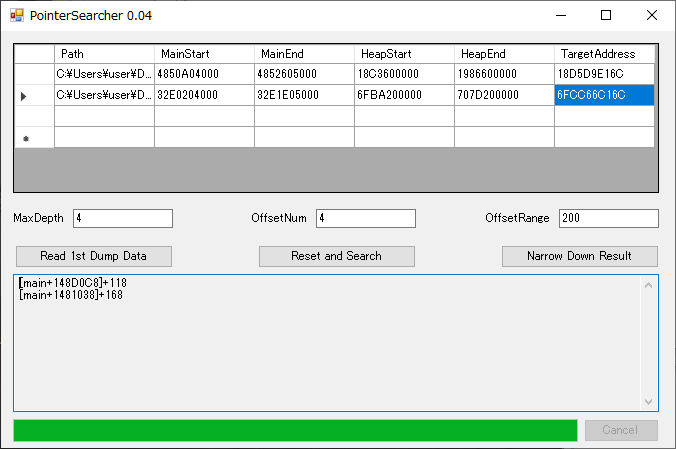Focus the MaxDepth input field
Image resolution: width=676 pixels, height=449 pixels.
click(123, 218)
